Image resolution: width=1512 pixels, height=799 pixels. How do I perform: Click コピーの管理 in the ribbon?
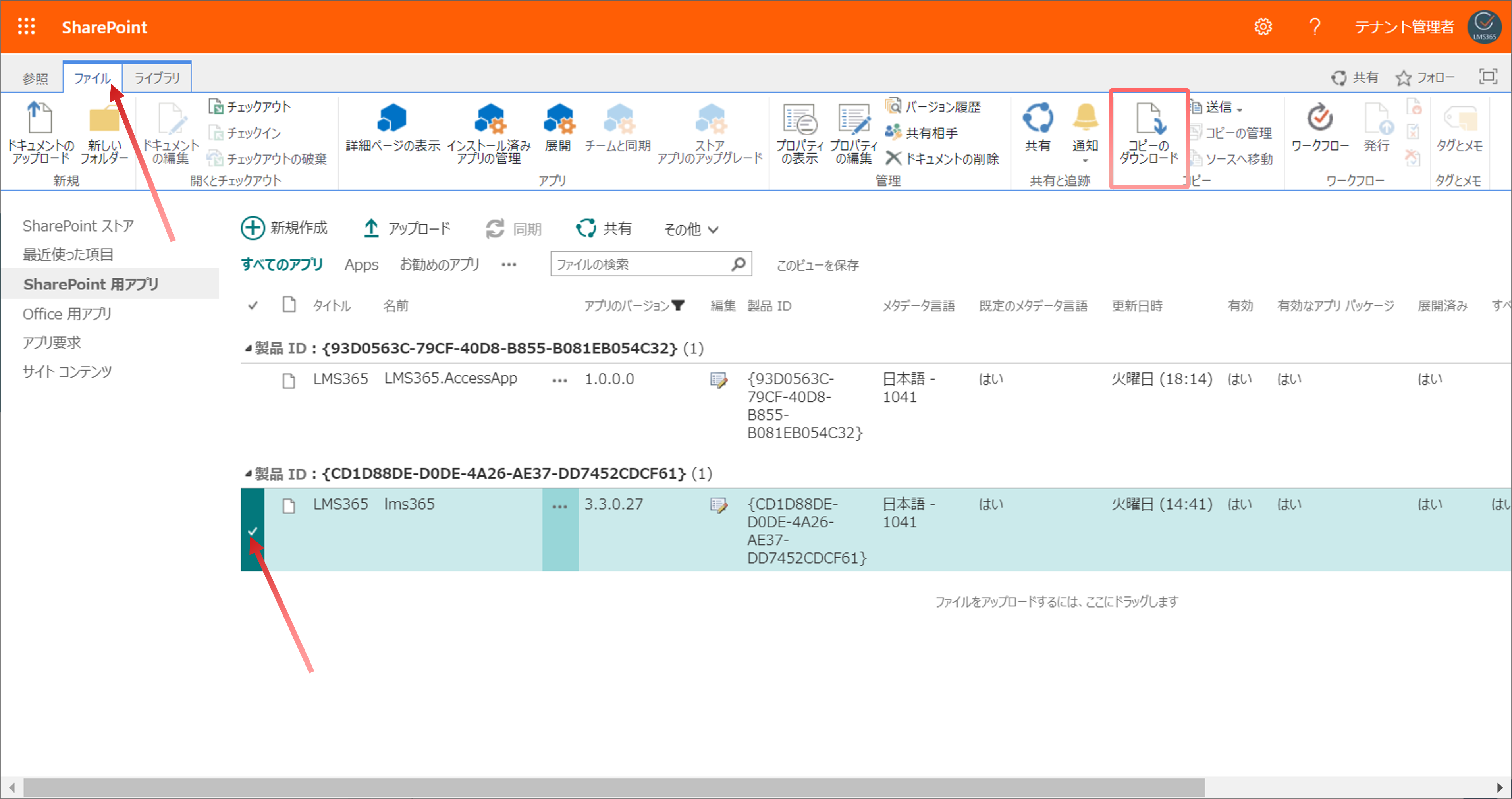coord(1231,133)
